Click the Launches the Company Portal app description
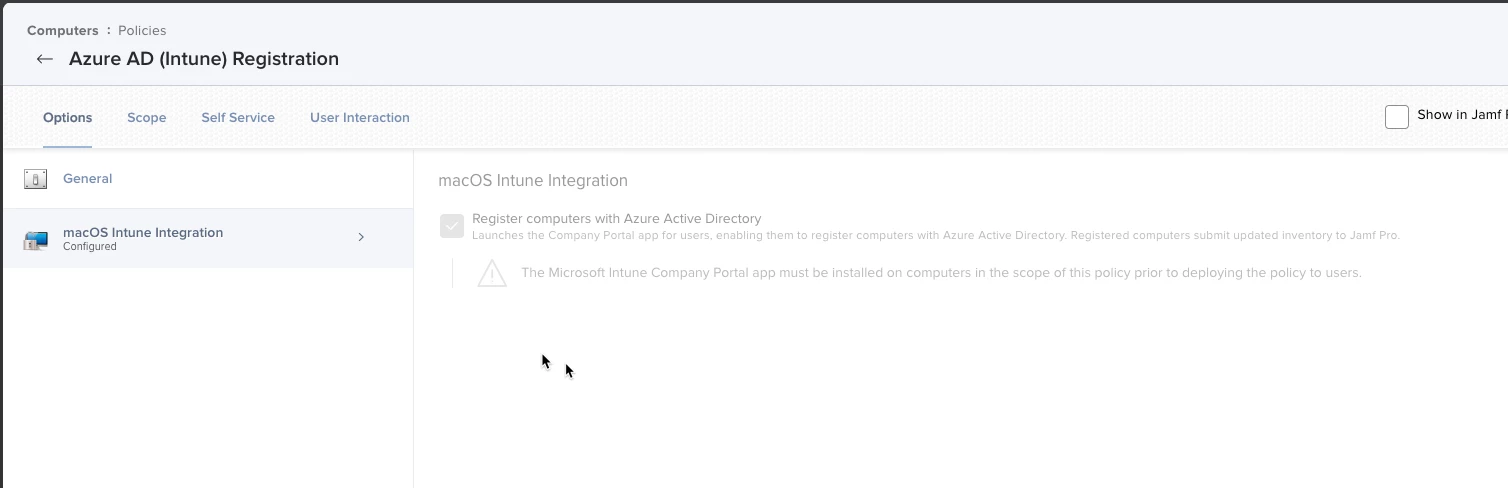 936,235
